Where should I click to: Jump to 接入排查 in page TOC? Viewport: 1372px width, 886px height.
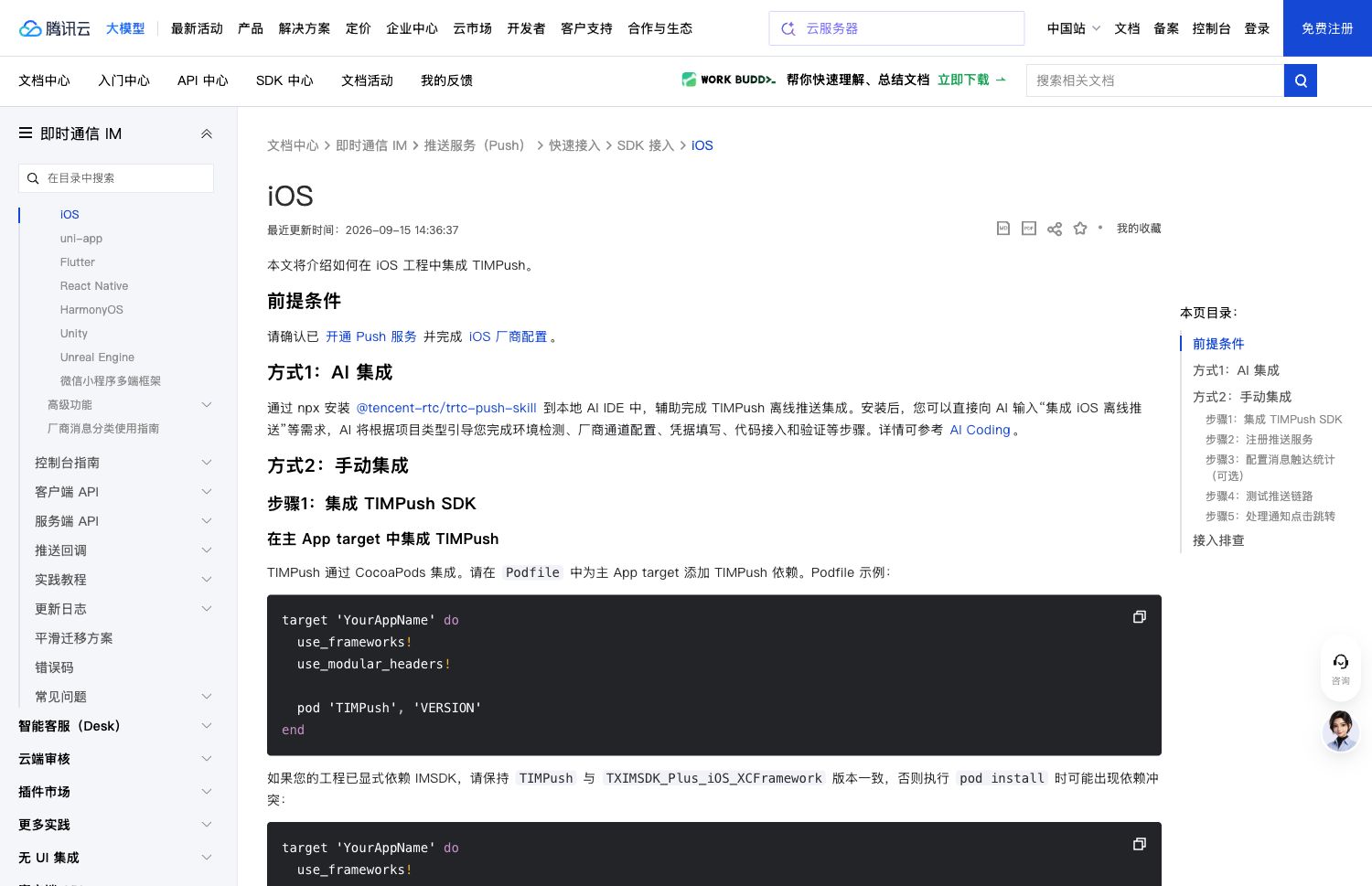pyautogui.click(x=1218, y=540)
